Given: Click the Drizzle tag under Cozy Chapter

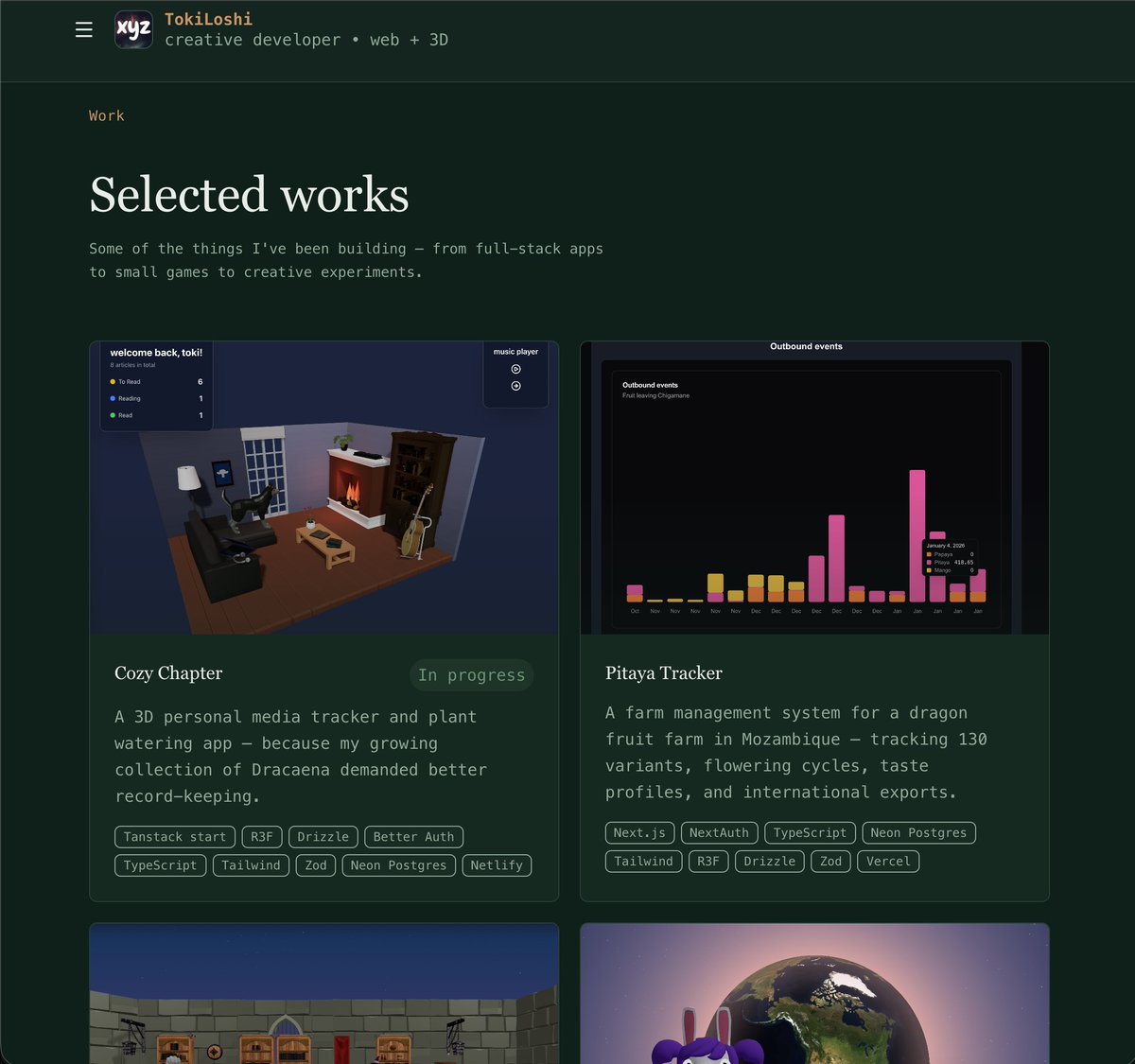Looking at the screenshot, I should pyautogui.click(x=323, y=837).
